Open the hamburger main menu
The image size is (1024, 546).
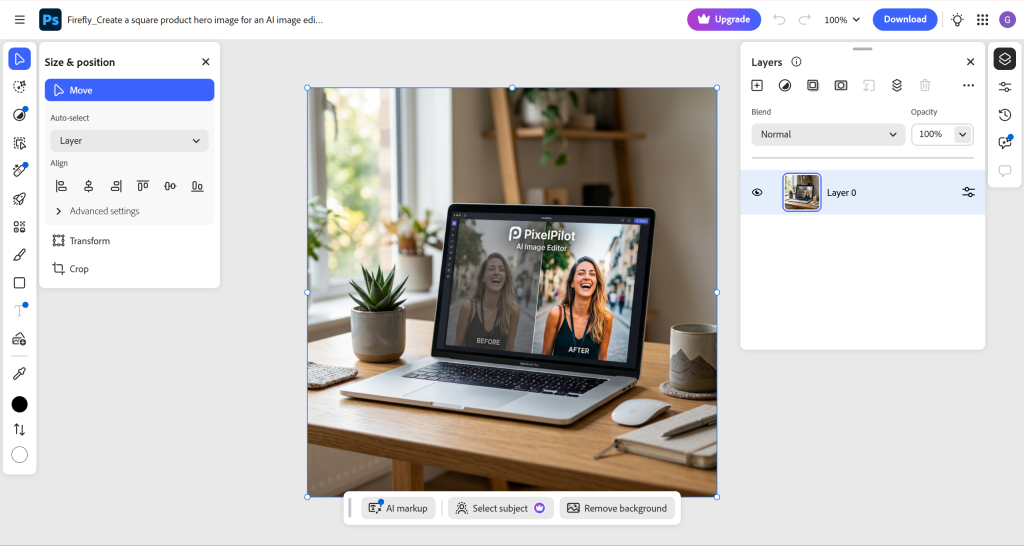(x=20, y=20)
